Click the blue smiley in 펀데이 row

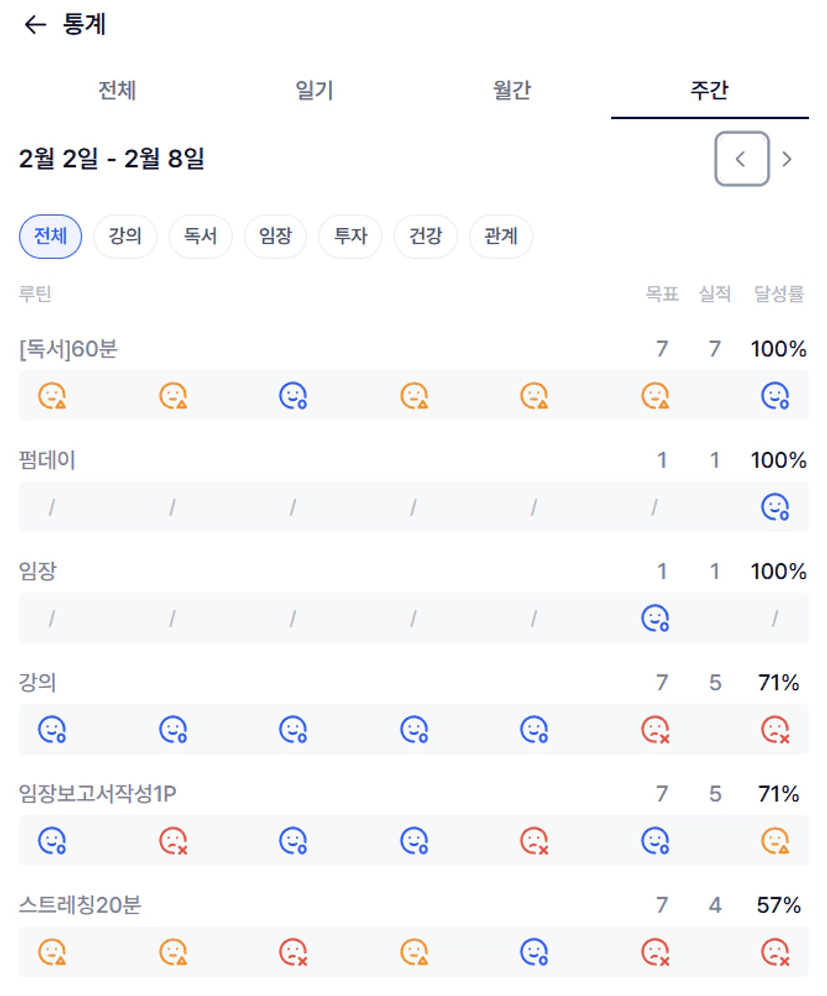tap(775, 508)
